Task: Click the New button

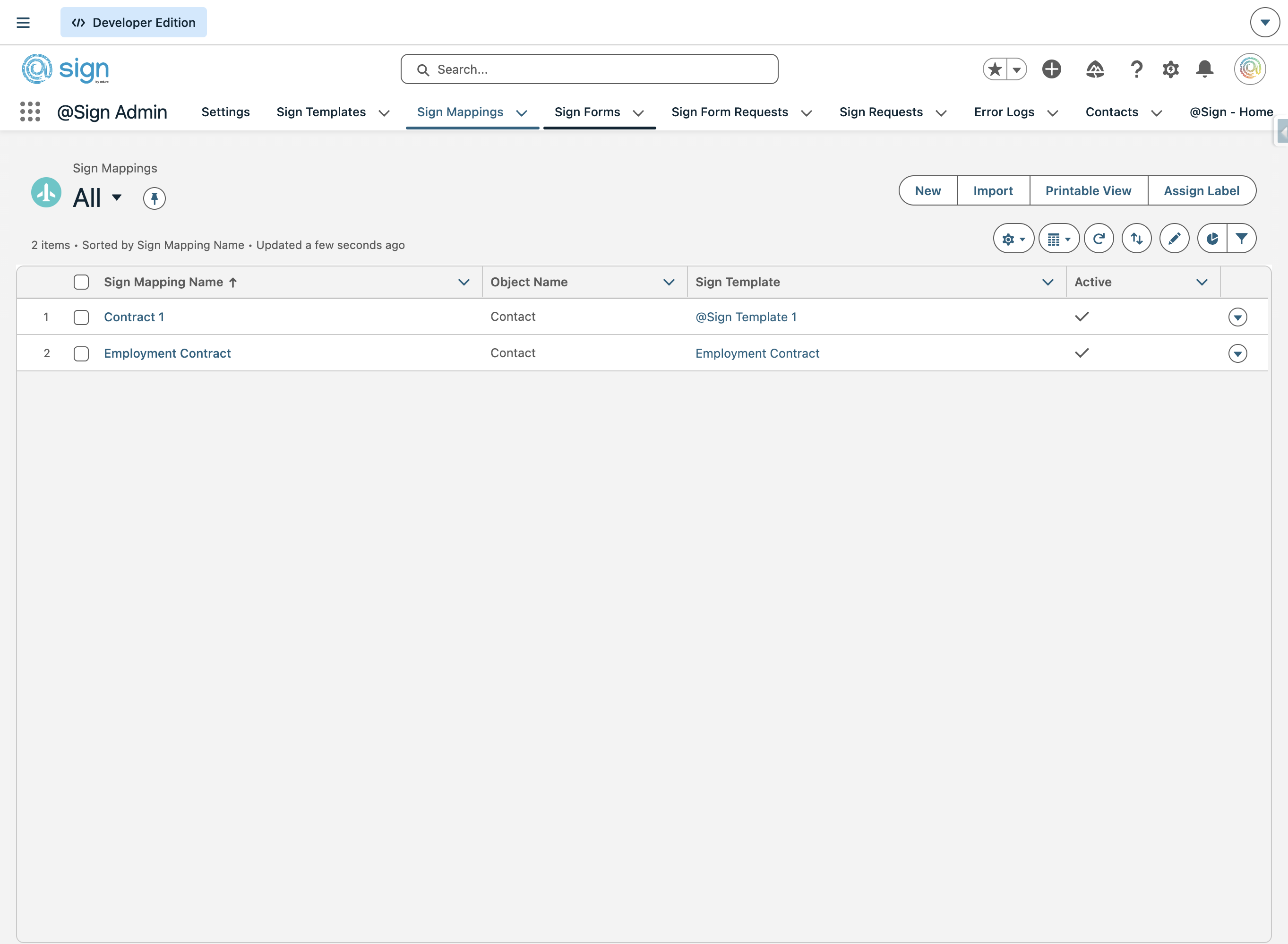Action: (x=927, y=191)
